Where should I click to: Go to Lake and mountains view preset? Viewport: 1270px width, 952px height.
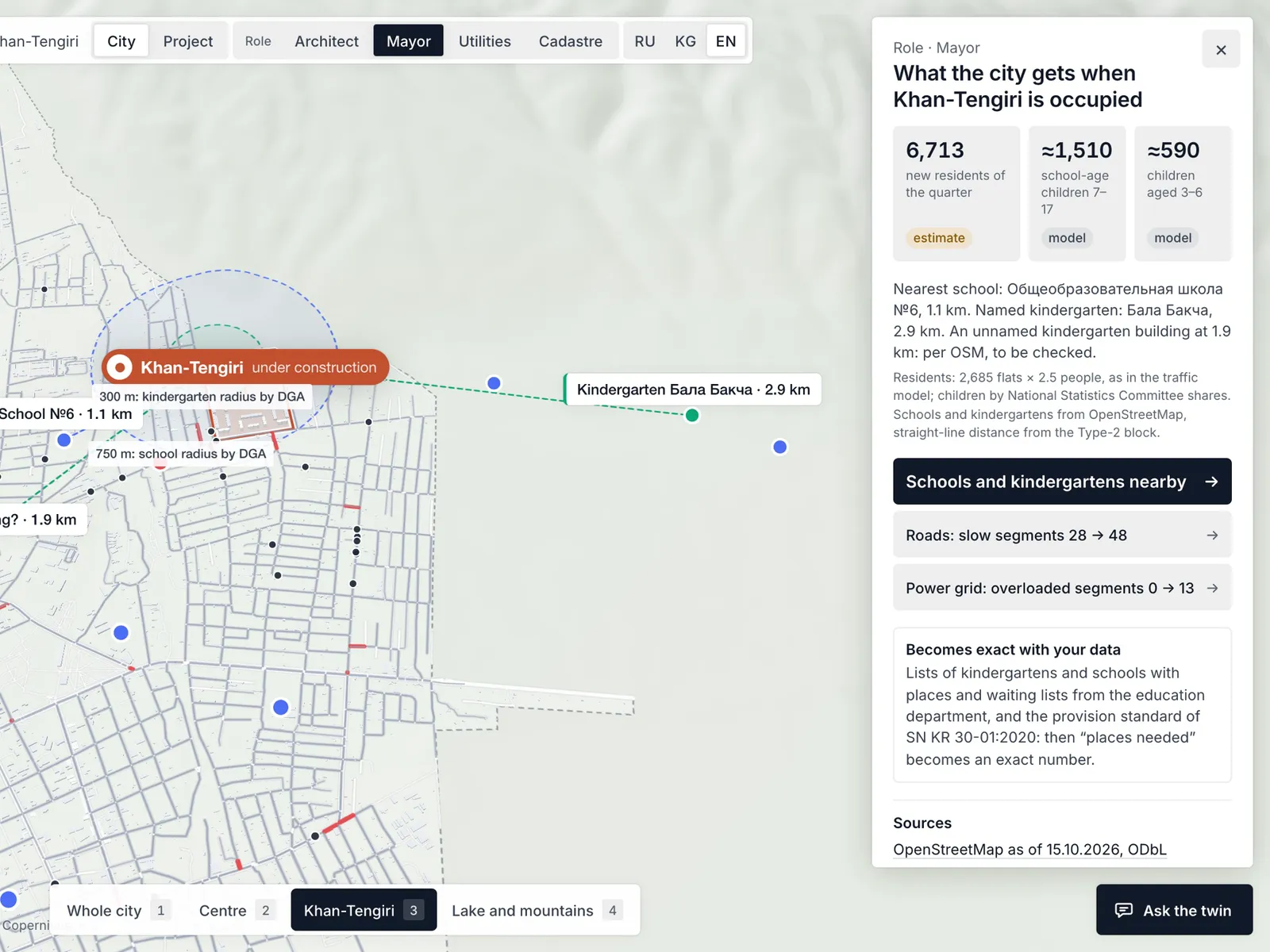(537, 910)
